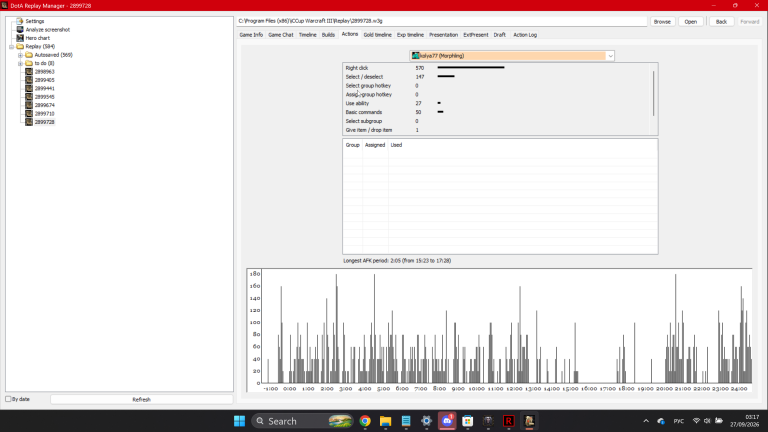Click the replay 2899545 icon
Image resolution: width=768 pixels, height=432 pixels.
tap(29, 96)
